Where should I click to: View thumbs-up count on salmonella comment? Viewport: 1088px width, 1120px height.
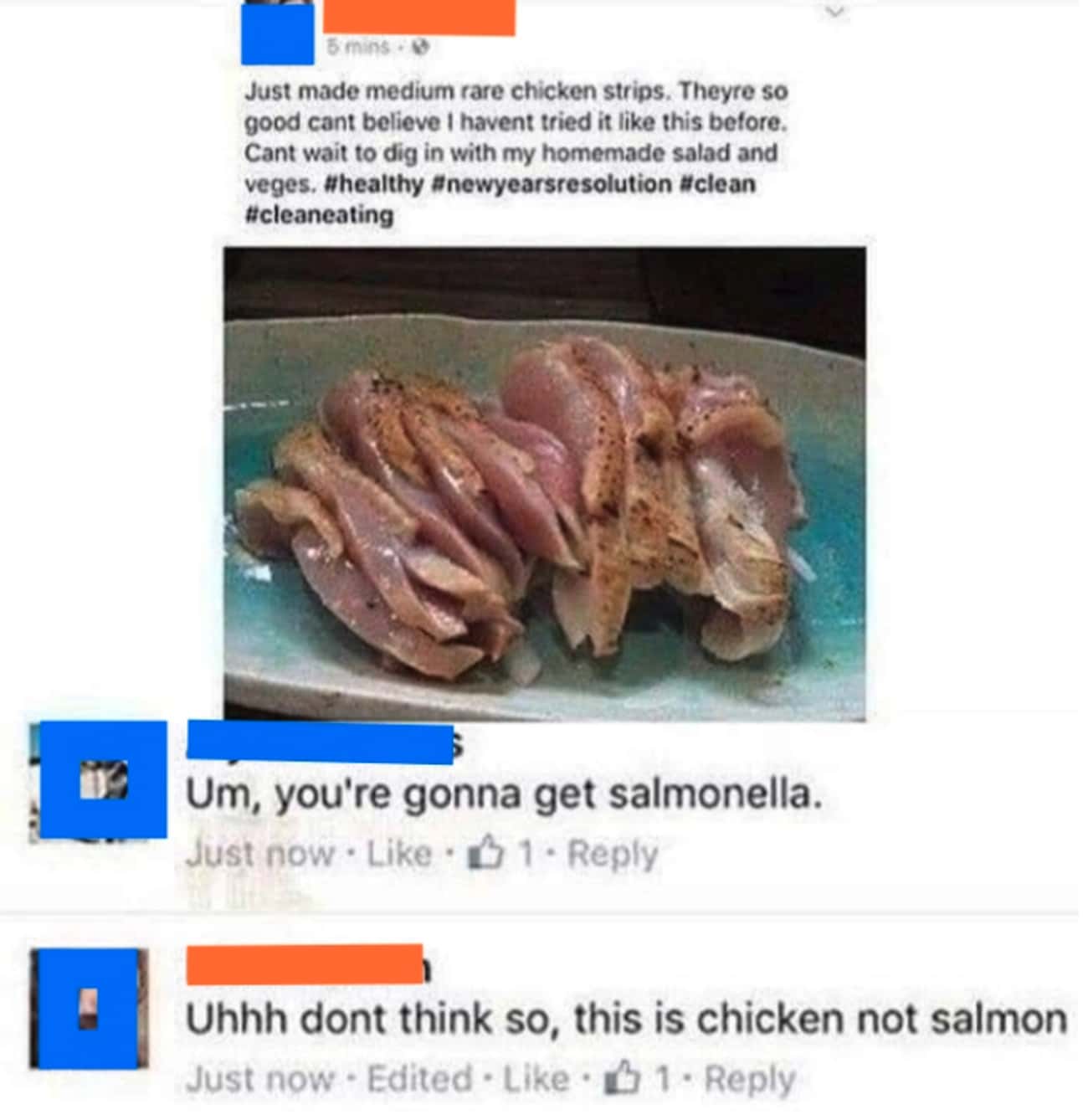(500, 854)
